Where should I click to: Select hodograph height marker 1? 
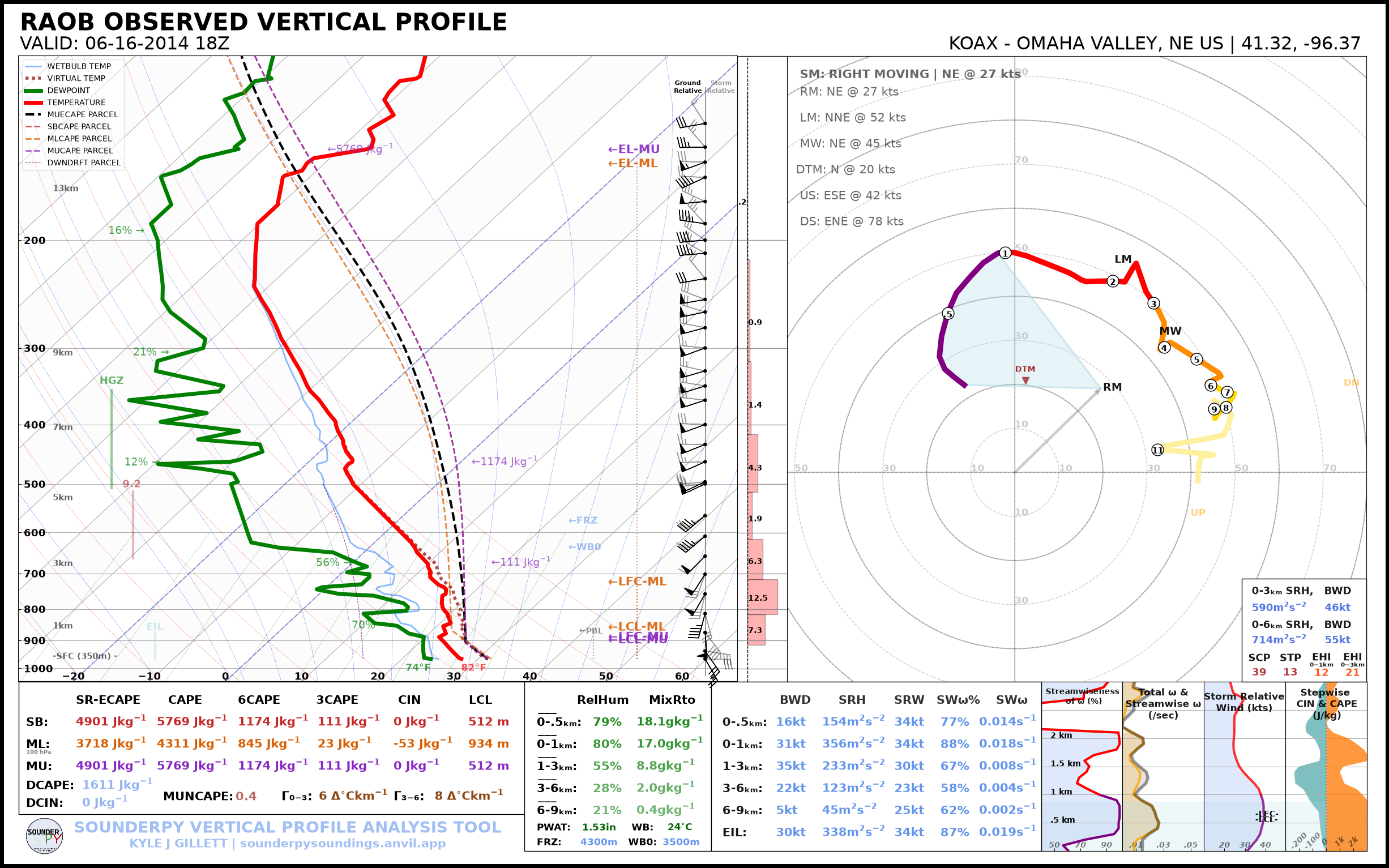(1005, 253)
